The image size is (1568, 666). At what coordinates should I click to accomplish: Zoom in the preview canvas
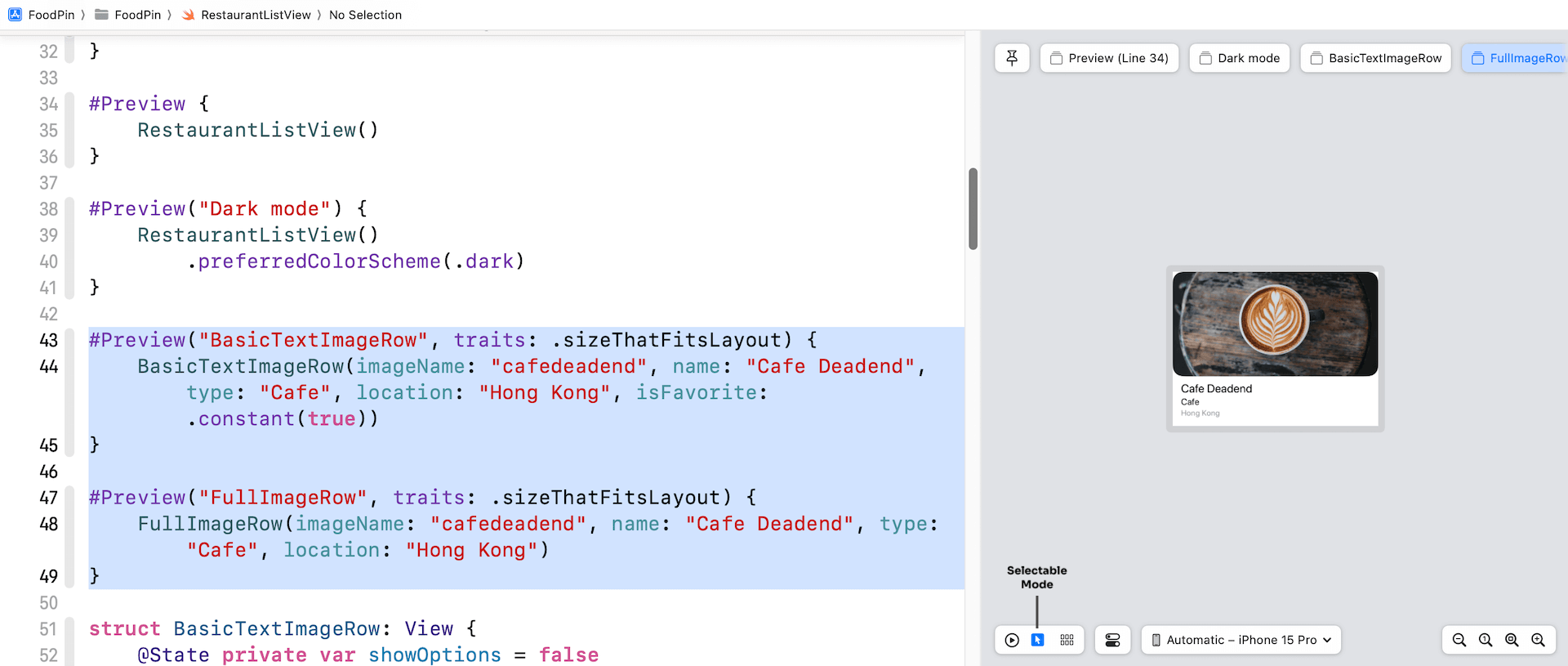point(1538,640)
